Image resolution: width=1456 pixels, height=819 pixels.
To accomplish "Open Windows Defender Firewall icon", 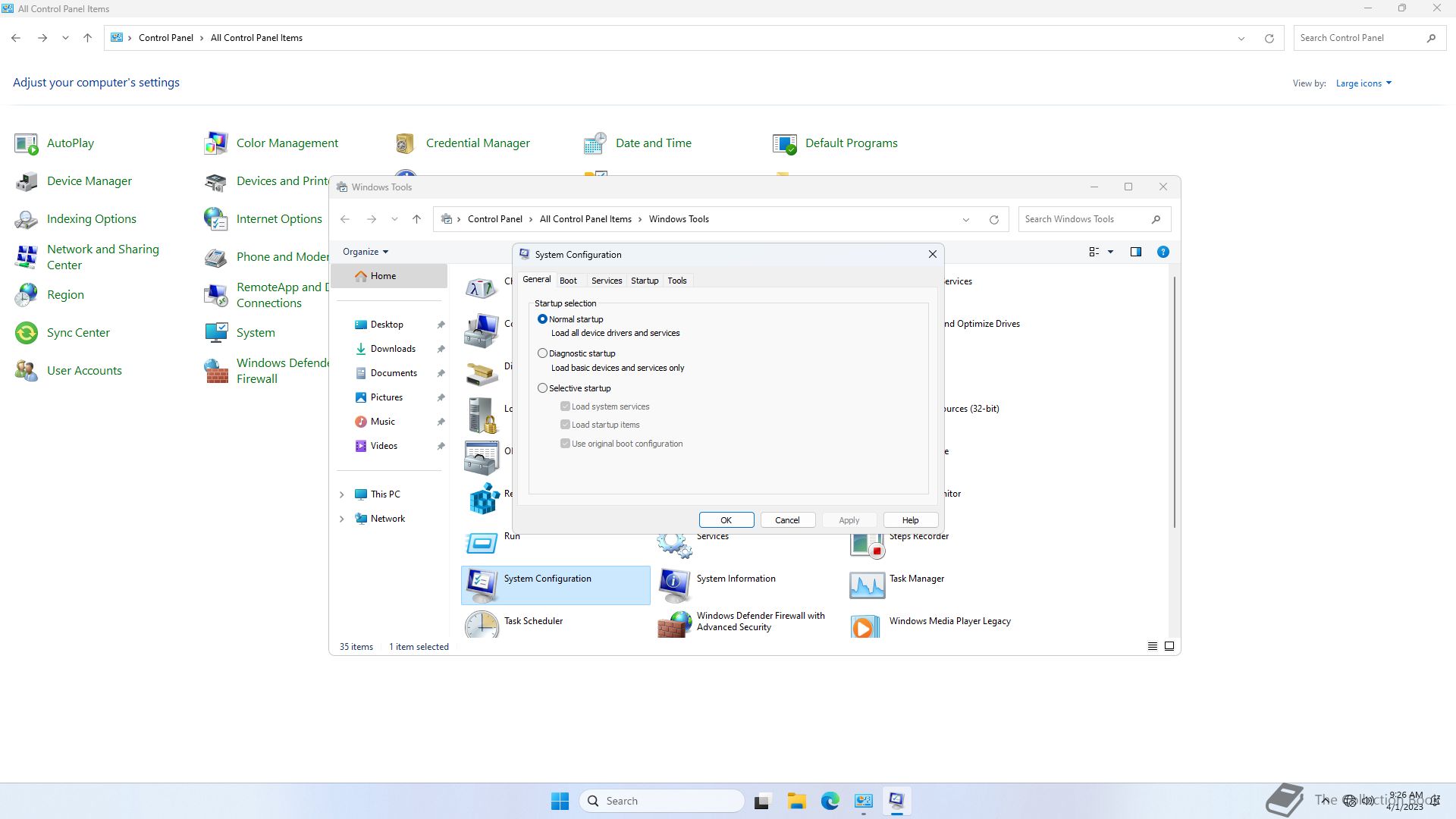I will pyautogui.click(x=216, y=371).
